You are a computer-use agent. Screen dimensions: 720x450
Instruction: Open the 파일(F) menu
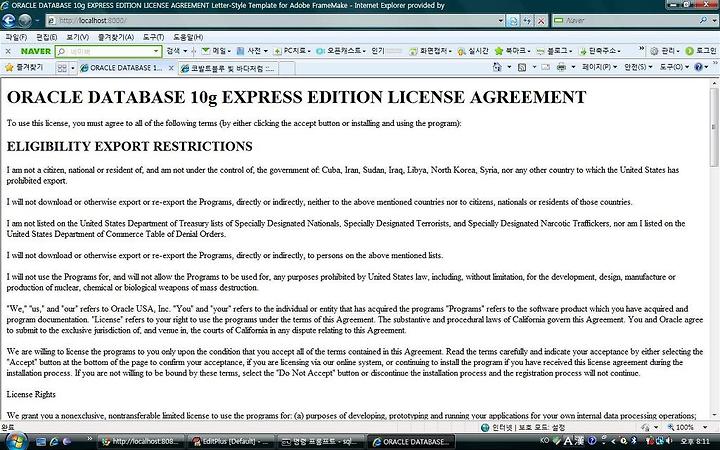(x=16, y=37)
